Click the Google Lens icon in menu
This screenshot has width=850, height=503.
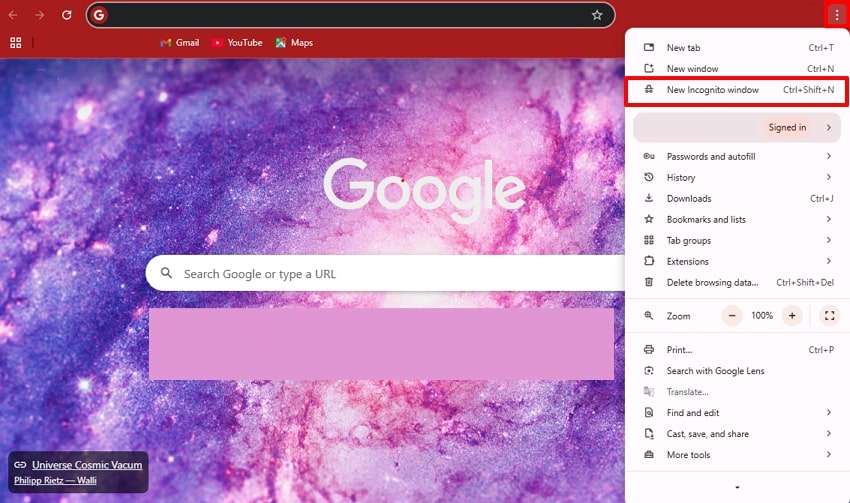648,371
